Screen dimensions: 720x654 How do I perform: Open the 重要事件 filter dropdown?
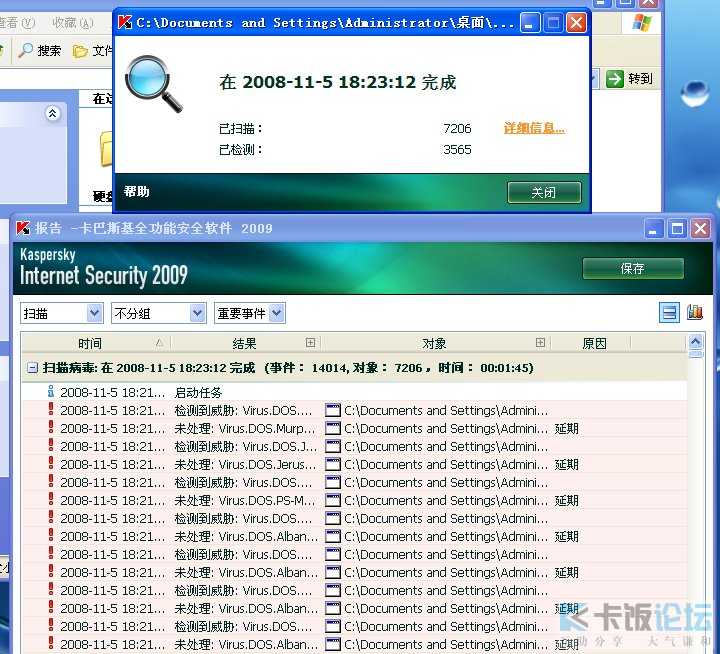coord(250,313)
